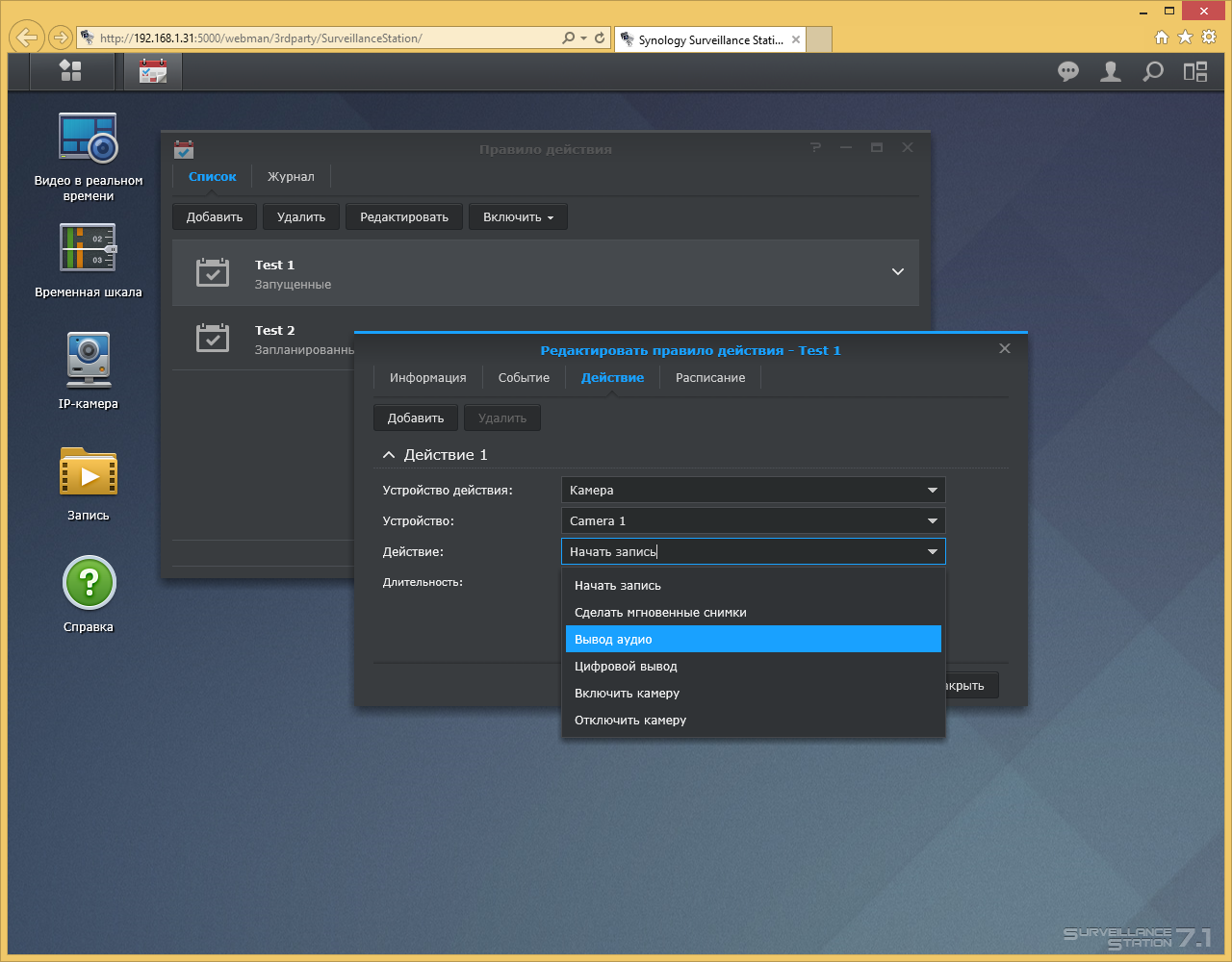Open the Справка help icon
Image resolution: width=1232 pixels, height=962 pixels.
[89, 594]
